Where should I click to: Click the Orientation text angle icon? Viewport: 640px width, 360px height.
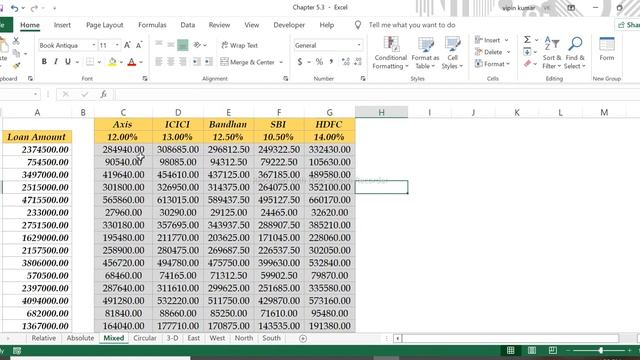tap(198, 45)
